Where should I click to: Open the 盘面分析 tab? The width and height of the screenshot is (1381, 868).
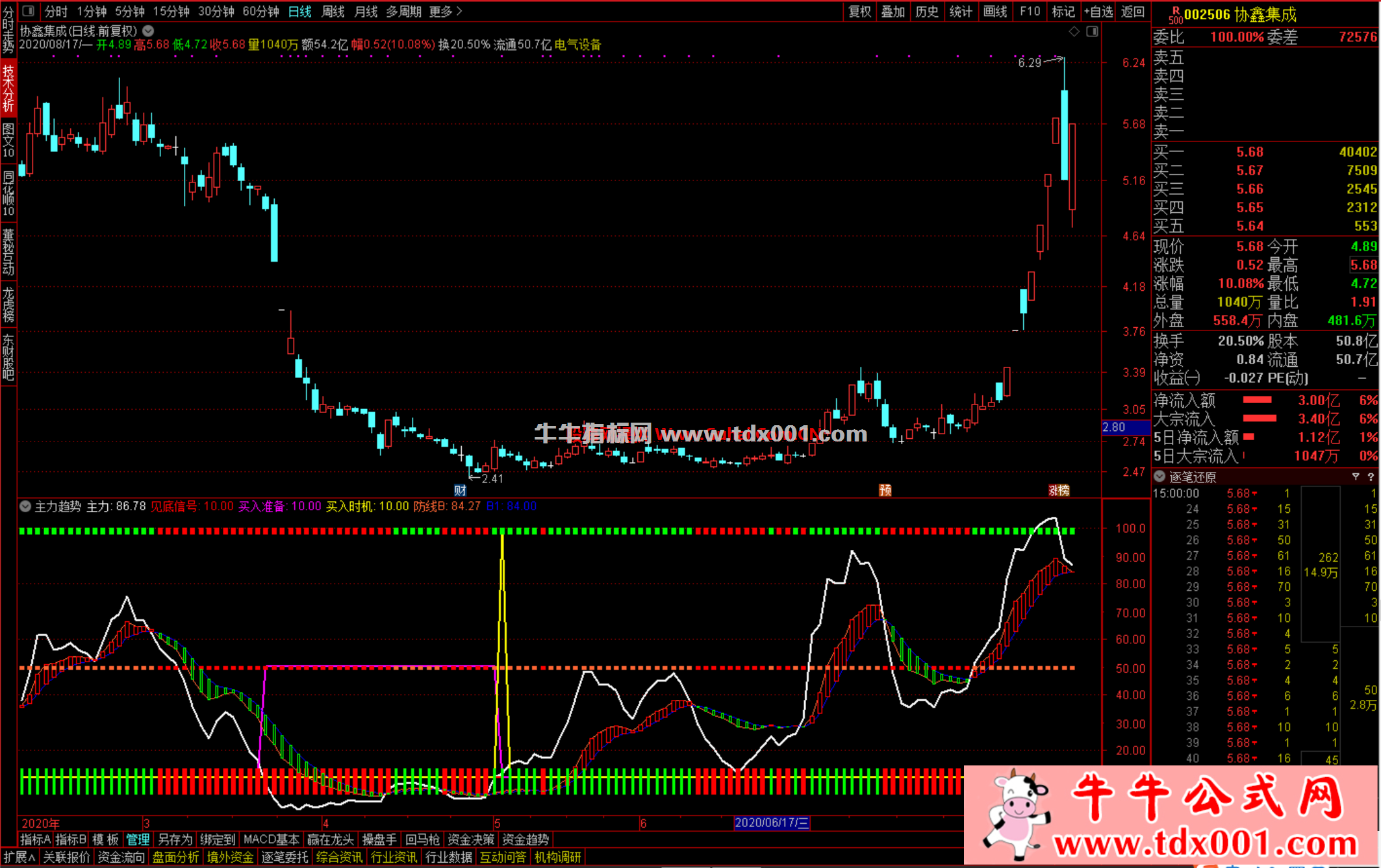coord(175,857)
